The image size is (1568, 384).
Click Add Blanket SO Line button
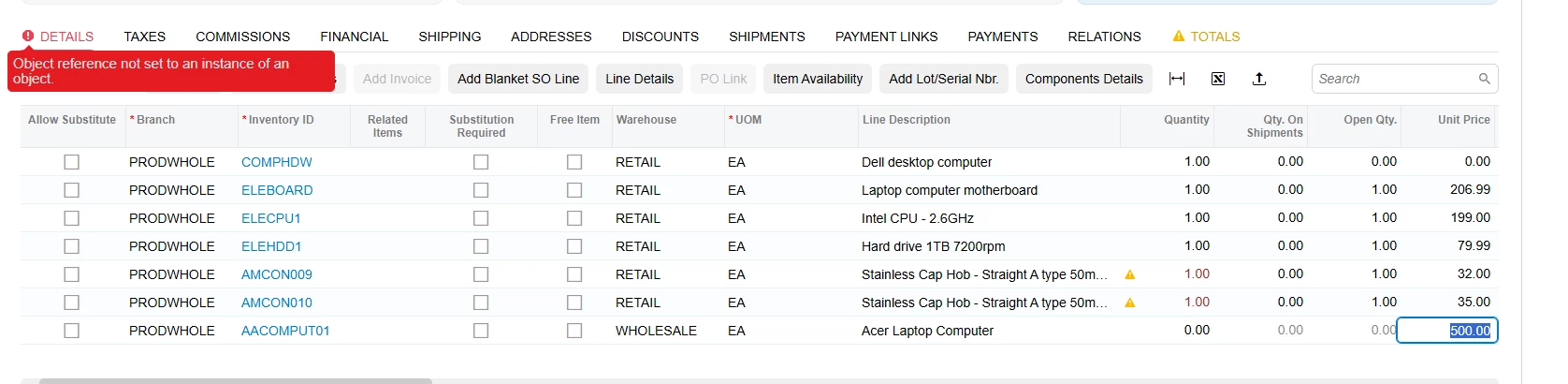coord(518,79)
